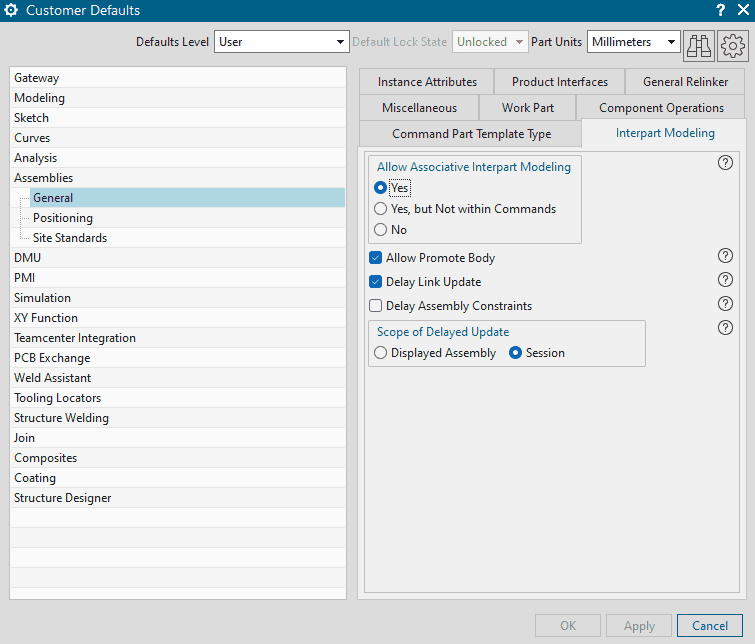Switch to Command Part Template Type tab

[x=471, y=134]
